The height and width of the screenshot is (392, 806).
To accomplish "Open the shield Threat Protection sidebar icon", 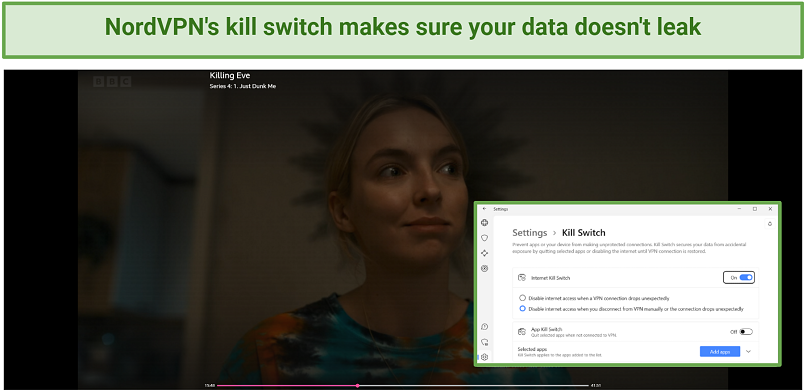I will pos(484,238).
